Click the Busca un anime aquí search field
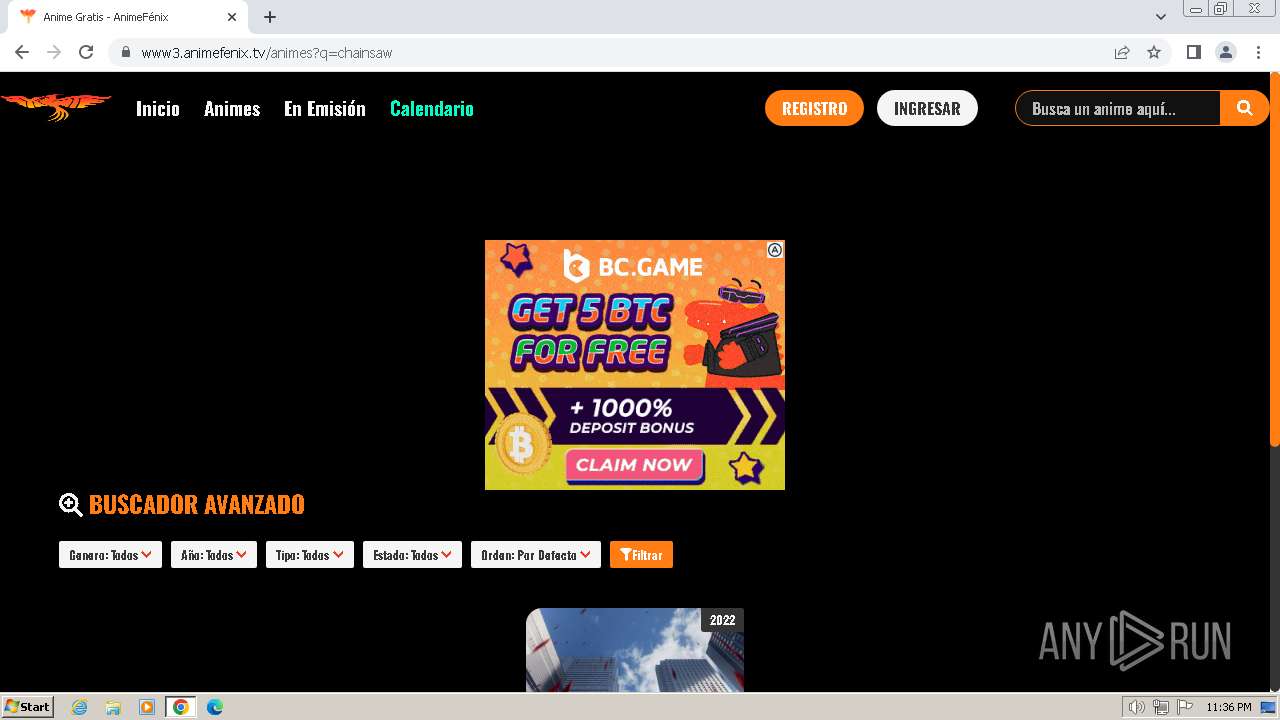The image size is (1280, 720). (x=1118, y=108)
